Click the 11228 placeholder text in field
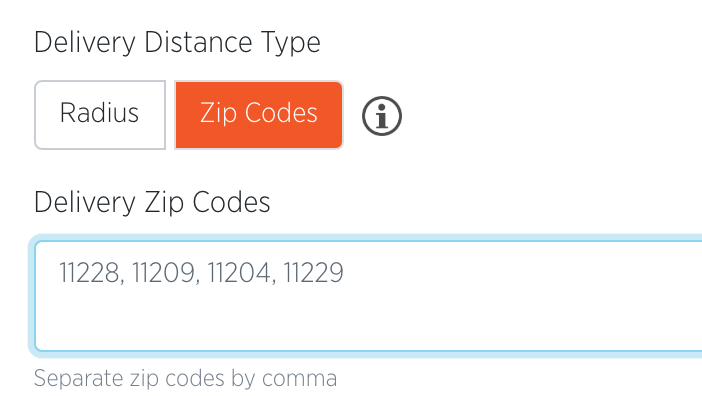 point(91,273)
